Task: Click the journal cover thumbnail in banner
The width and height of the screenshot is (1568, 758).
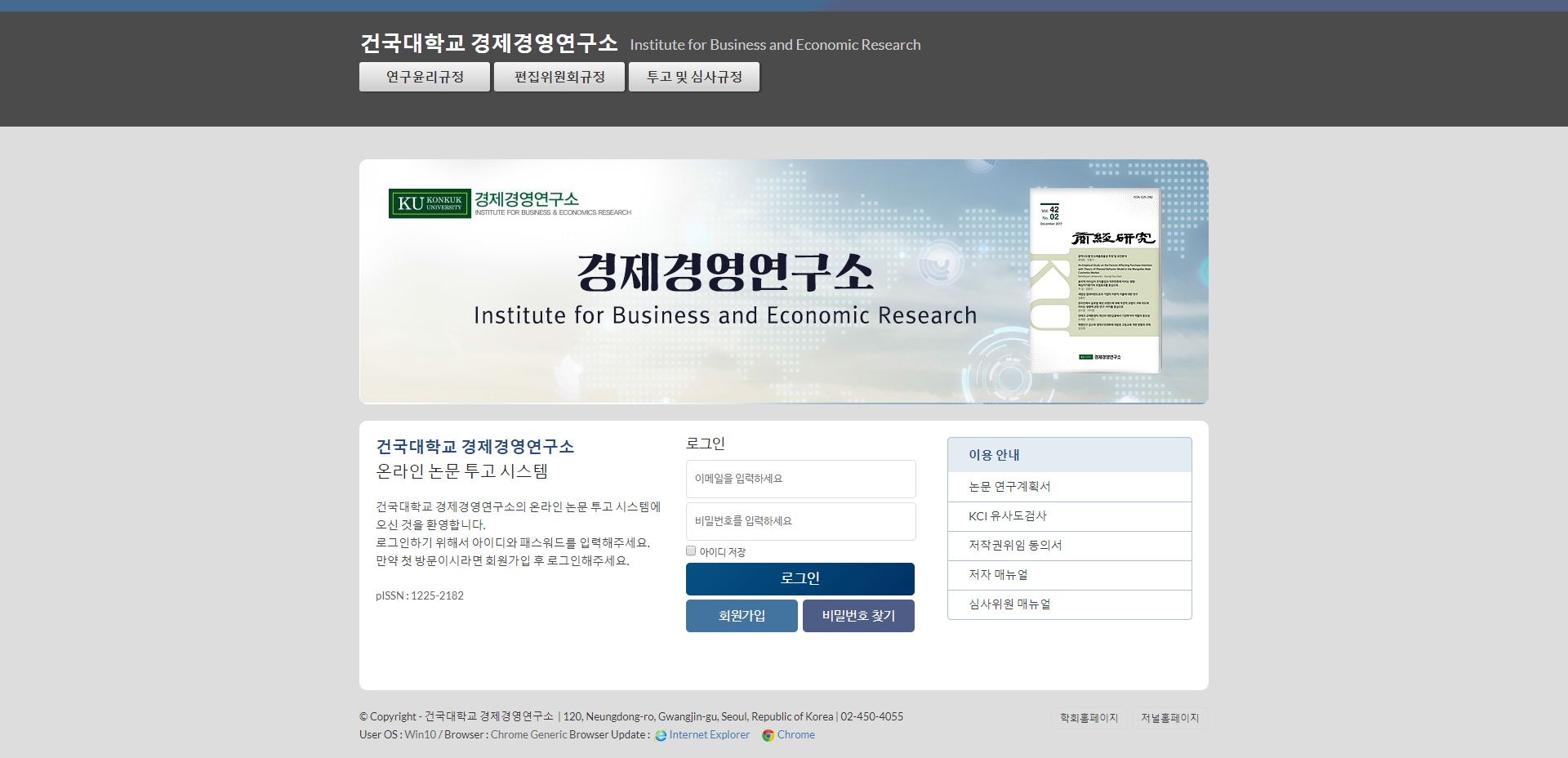Action: [x=1095, y=280]
